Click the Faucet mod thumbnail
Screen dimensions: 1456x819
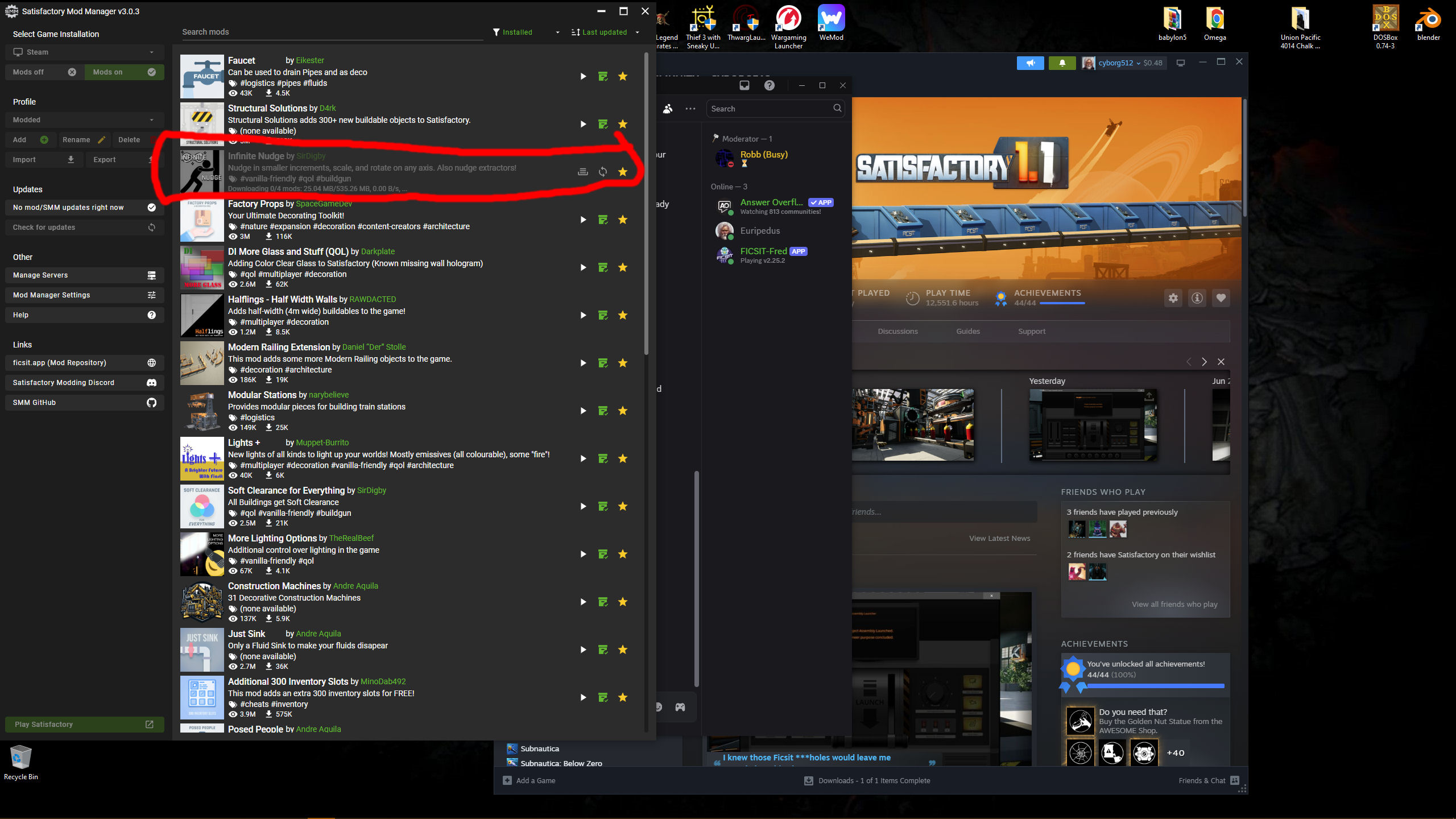[202, 76]
